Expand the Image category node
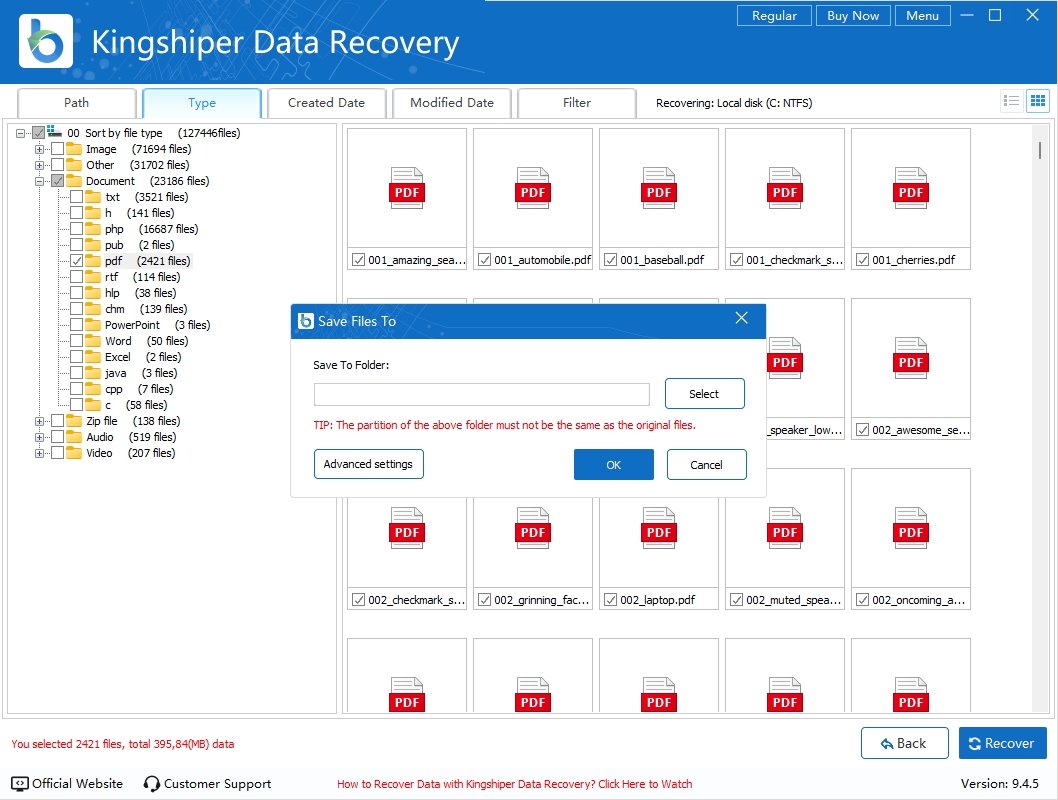Image resolution: width=1058 pixels, height=800 pixels. point(39,149)
